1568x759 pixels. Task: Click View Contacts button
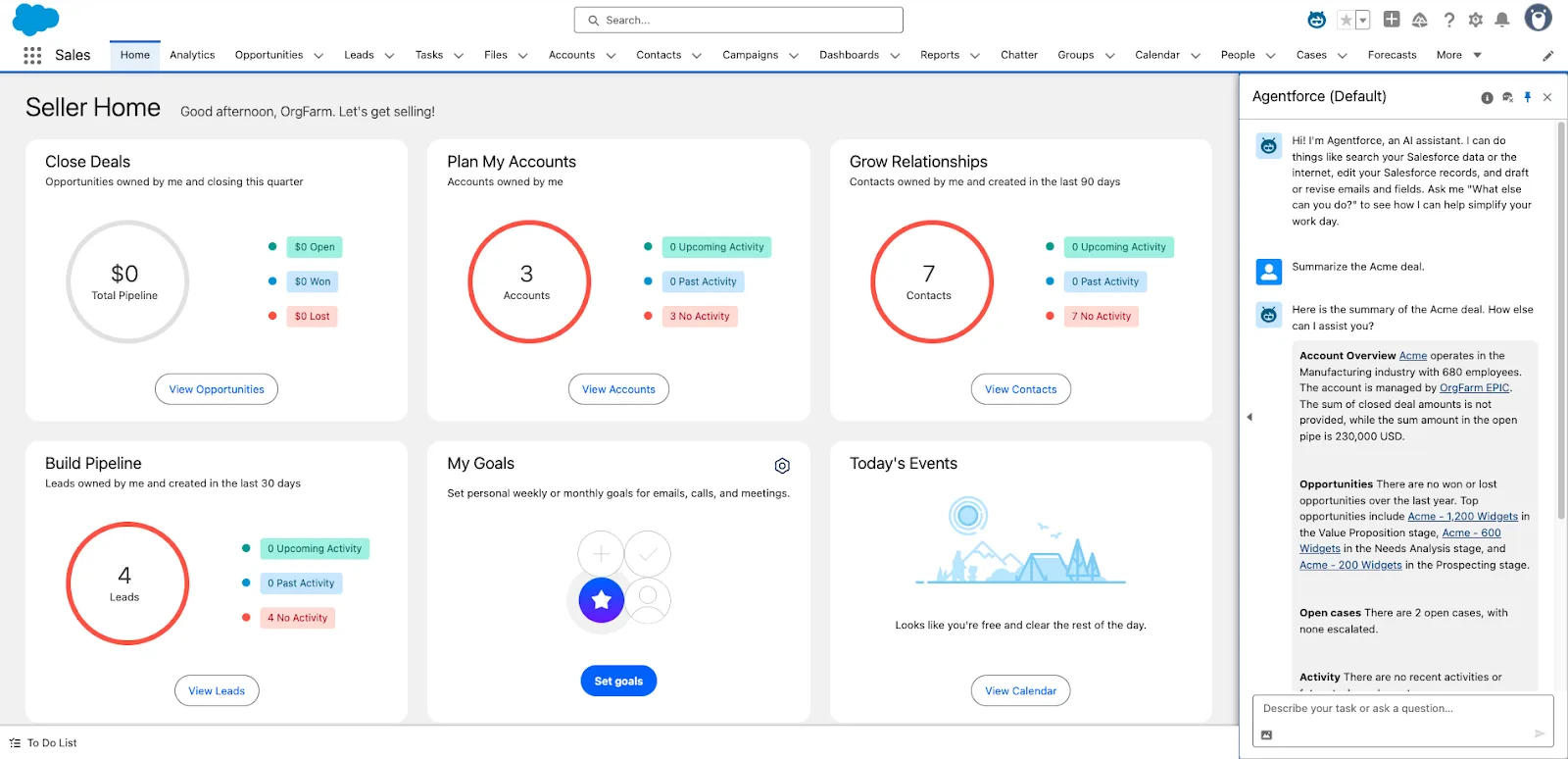(x=1020, y=389)
